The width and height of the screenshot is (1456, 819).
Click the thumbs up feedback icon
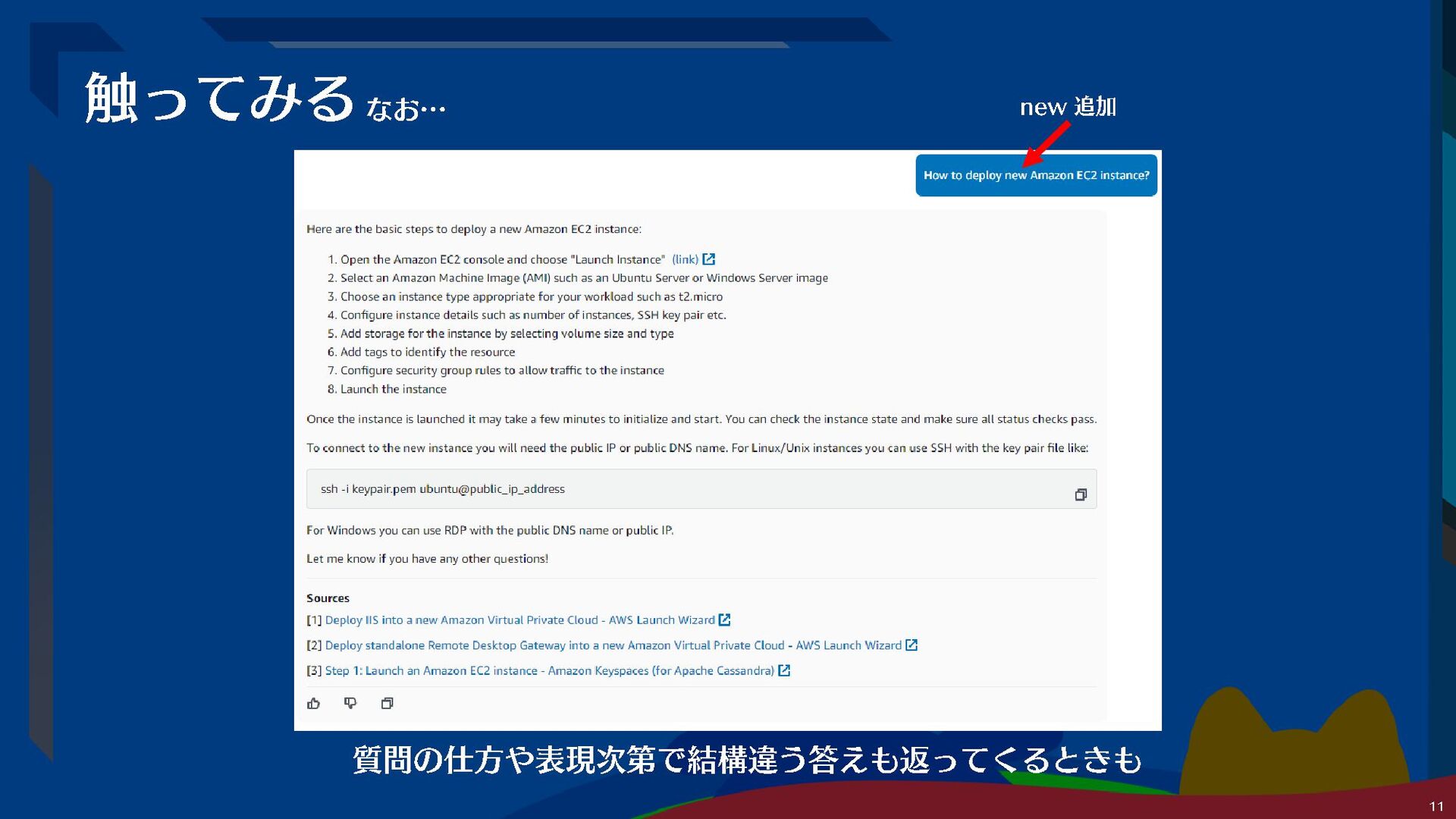(313, 703)
